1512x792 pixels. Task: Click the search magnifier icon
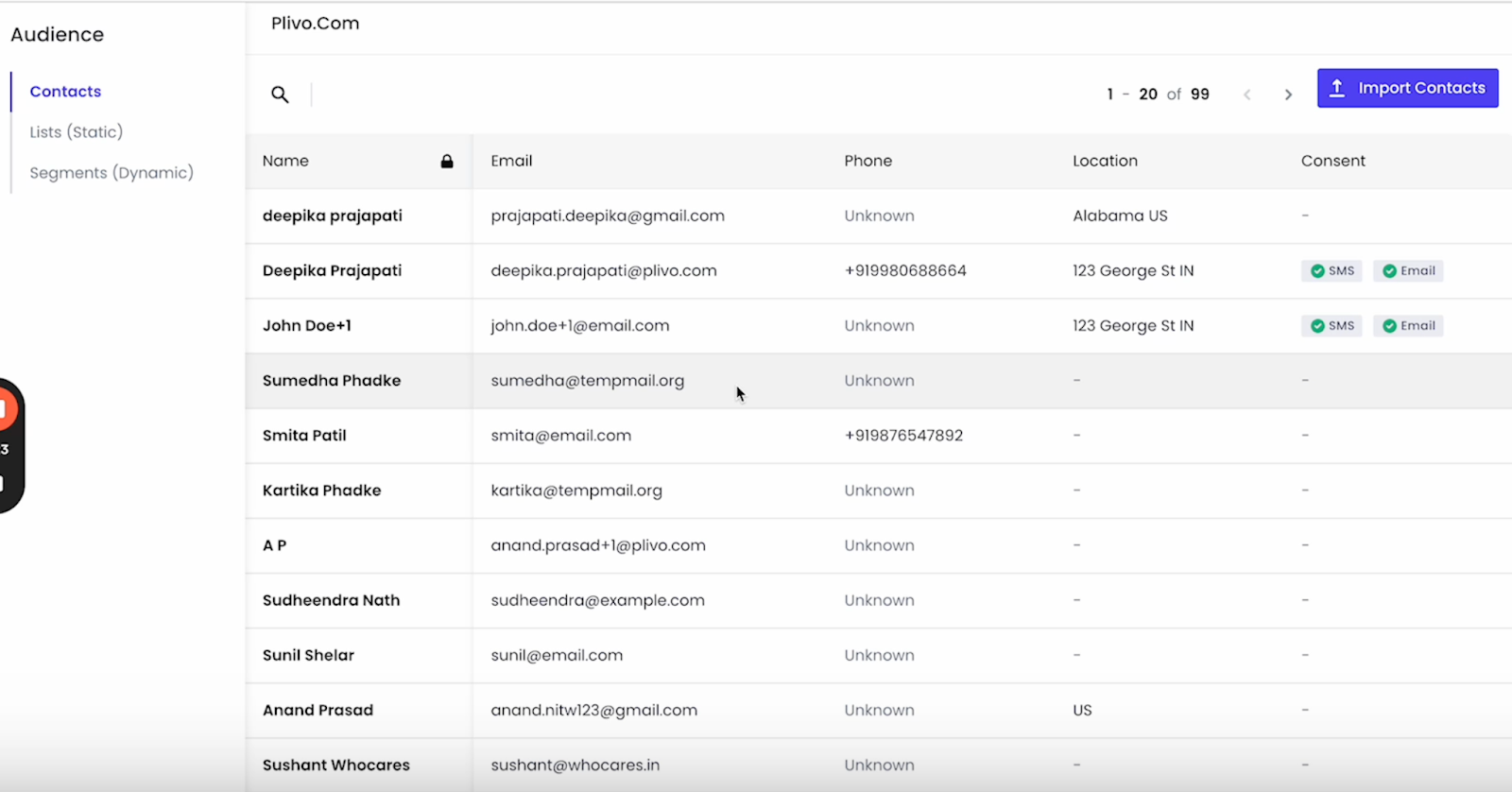click(x=280, y=95)
